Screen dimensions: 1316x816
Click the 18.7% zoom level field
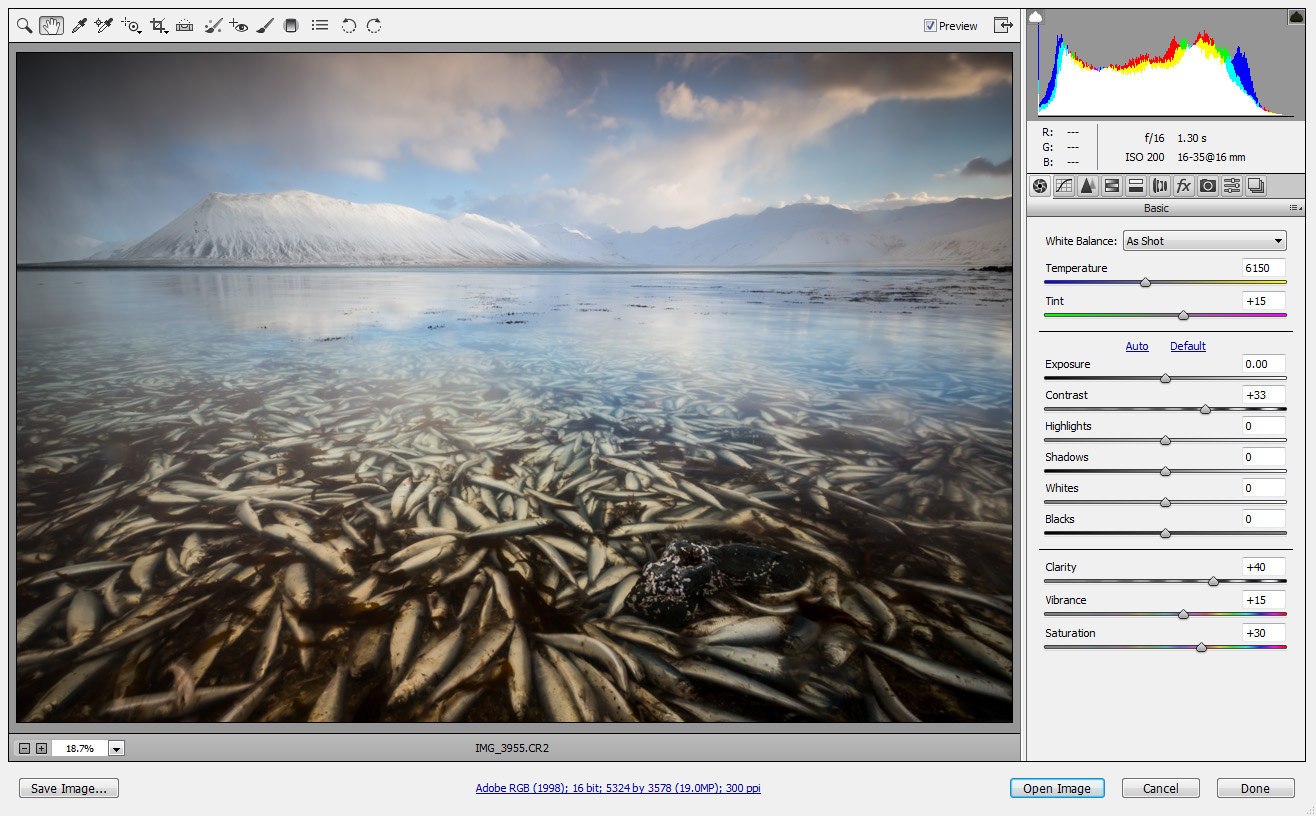coord(79,748)
